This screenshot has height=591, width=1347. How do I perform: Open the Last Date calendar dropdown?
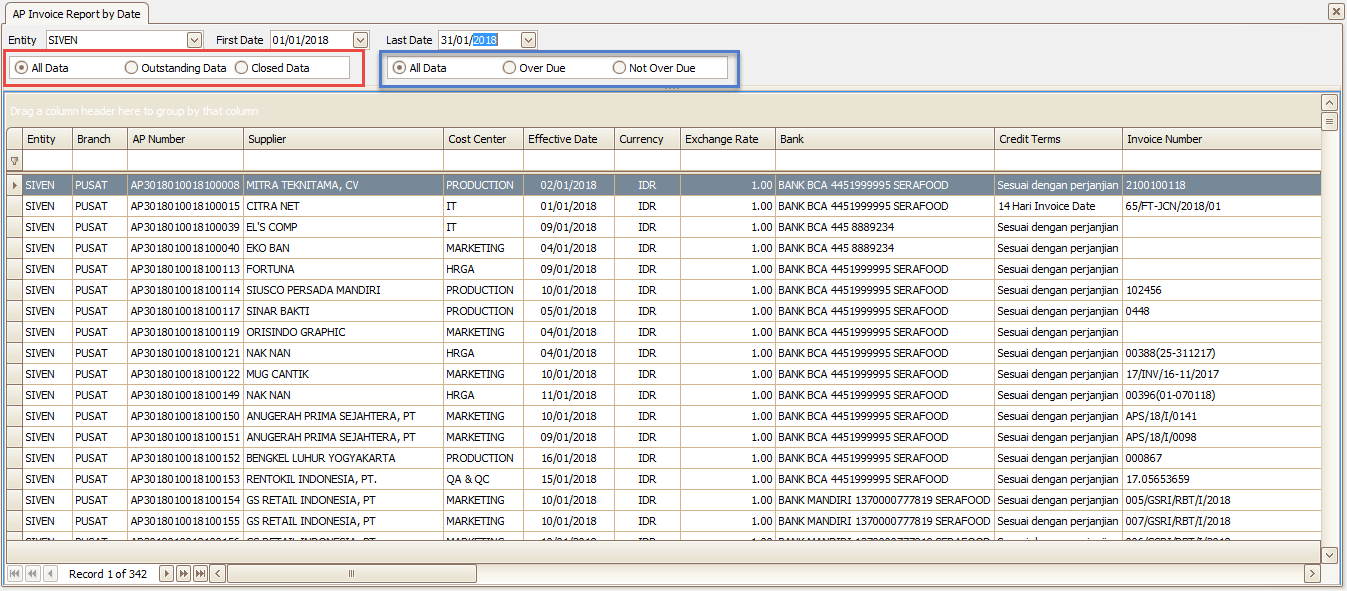click(x=529, y=40)
